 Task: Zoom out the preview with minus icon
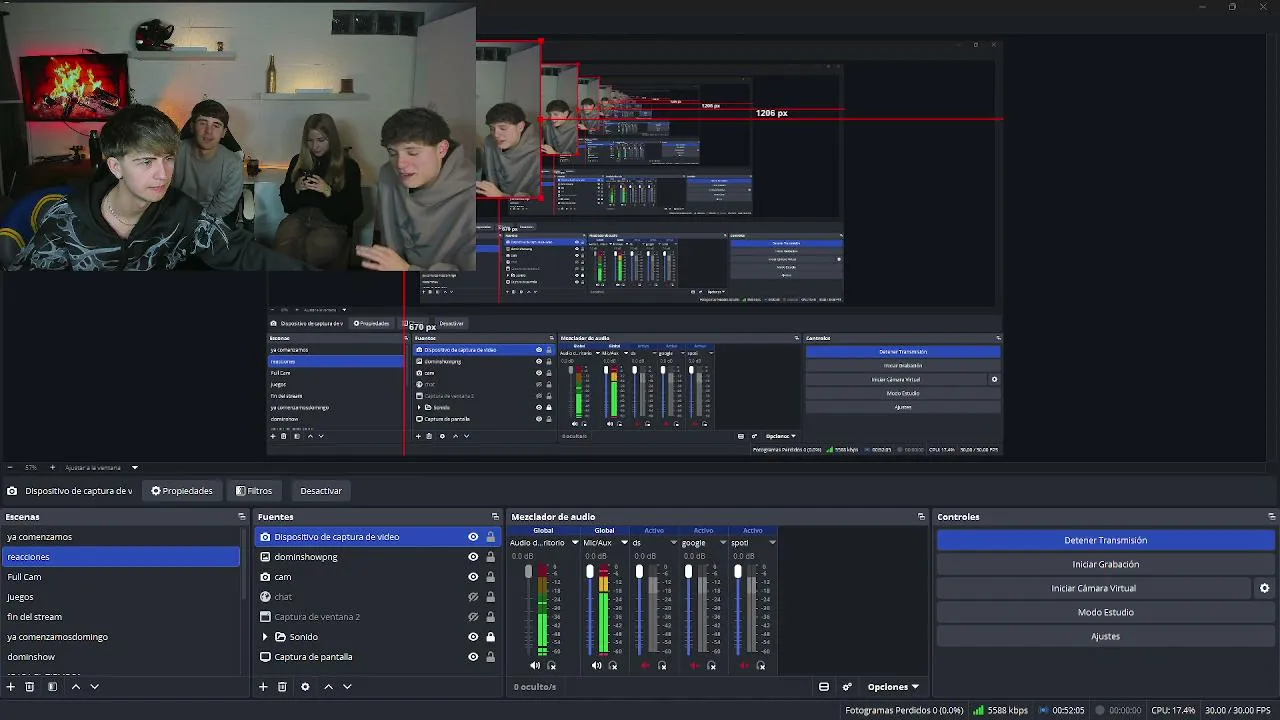click(10, 467)
